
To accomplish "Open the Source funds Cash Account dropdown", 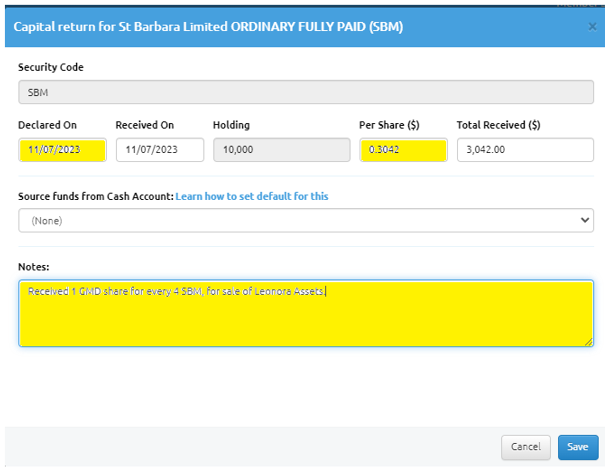I will pos(306,221).
